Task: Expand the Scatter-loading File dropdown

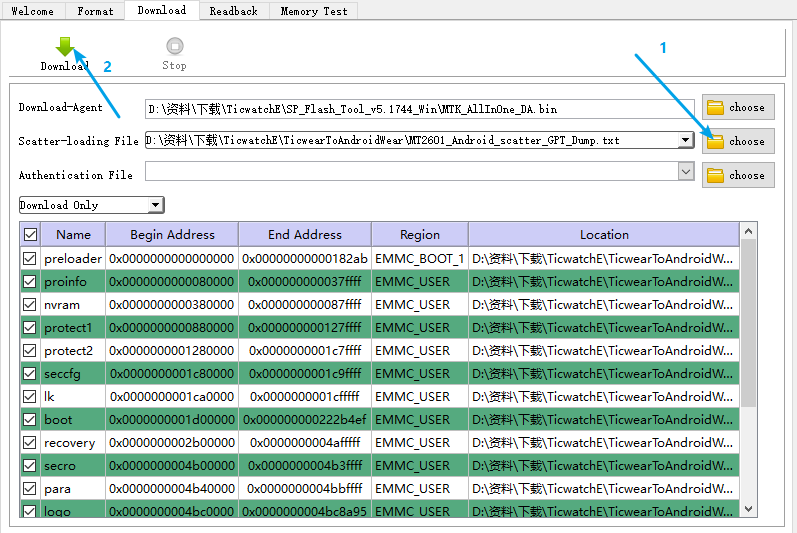Action: click(x=686, y=140)
